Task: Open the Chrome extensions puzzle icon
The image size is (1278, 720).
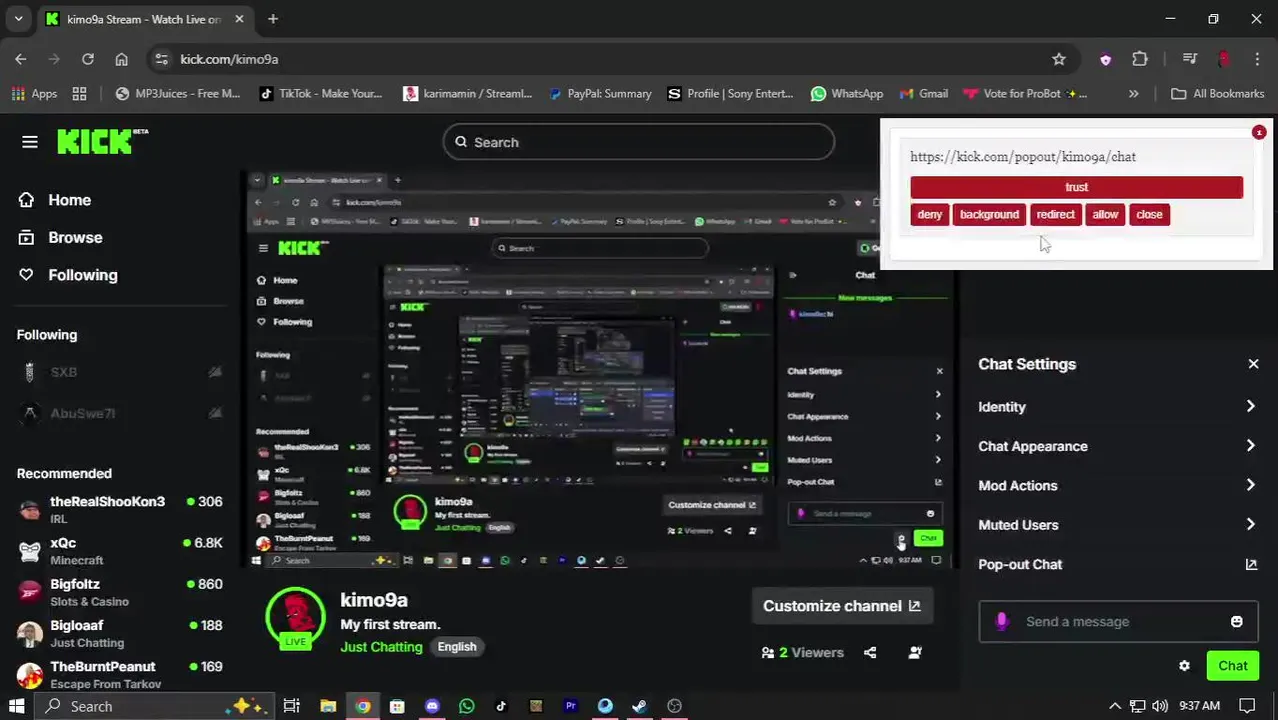Action: coord(1140,59)
